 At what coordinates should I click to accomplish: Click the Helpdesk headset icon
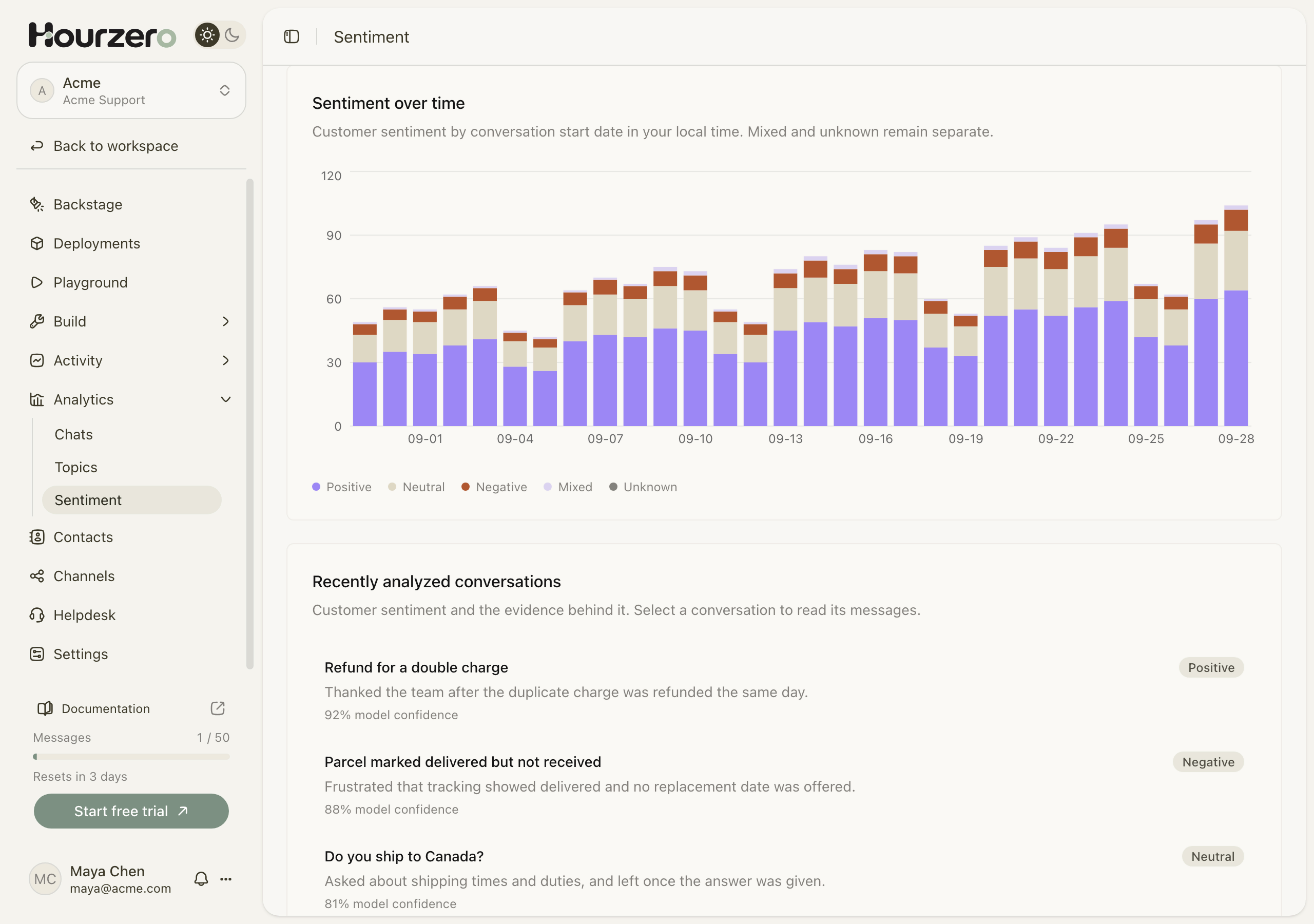coord(37,615)
